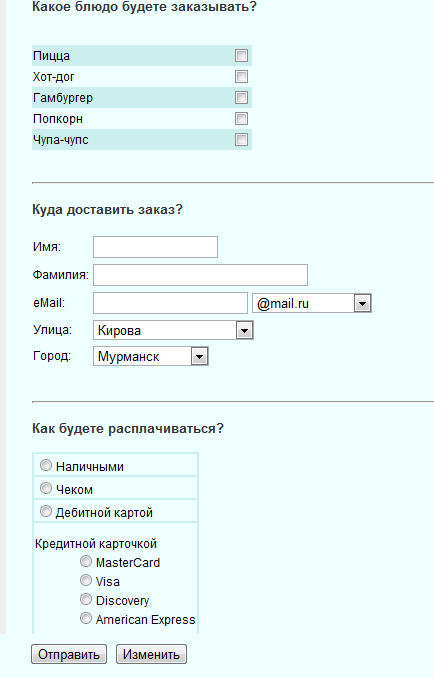Choose the Чеком payment option
434x678 pixels.
point(45,488)
